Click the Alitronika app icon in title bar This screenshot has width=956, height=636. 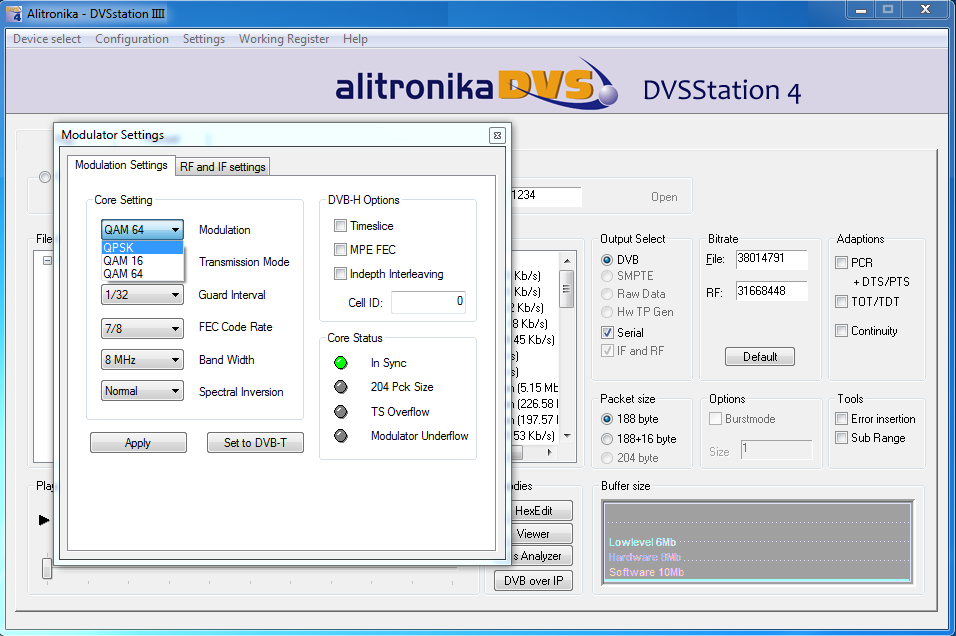point(14,12)
